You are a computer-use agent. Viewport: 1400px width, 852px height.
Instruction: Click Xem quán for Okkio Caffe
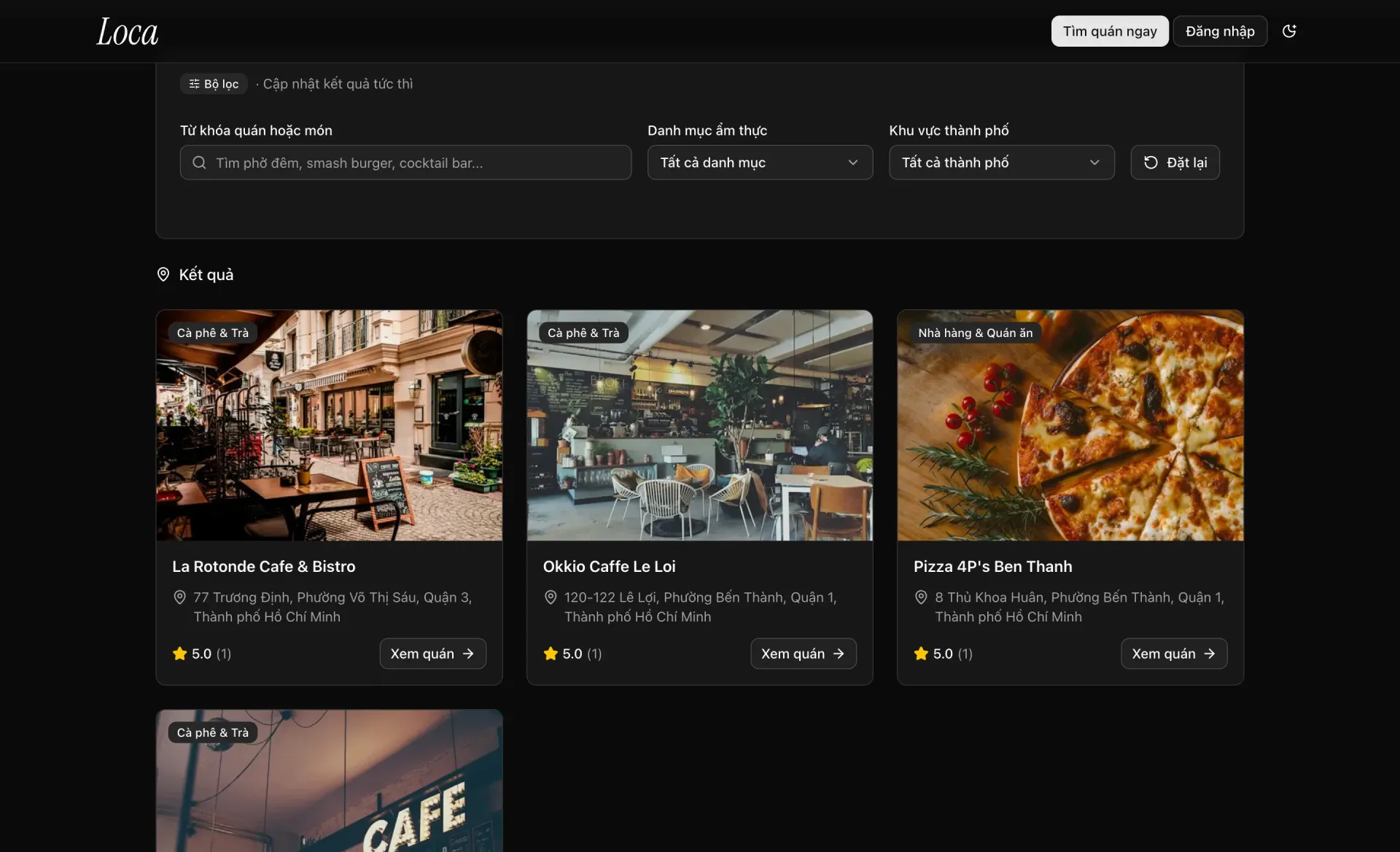[804, 654]
